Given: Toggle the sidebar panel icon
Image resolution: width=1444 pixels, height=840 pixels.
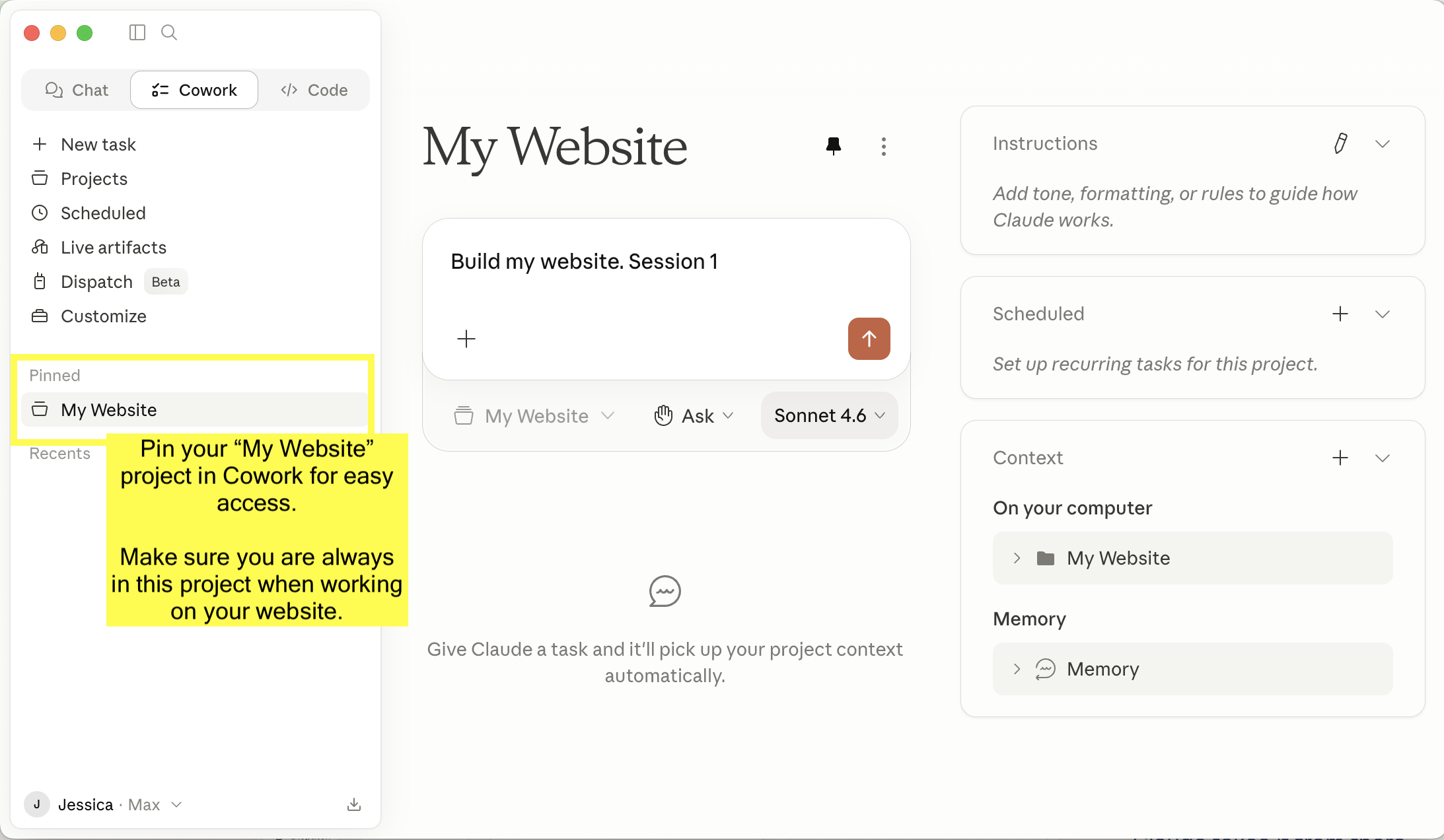Looking at the screenshot, I should (137, 32).
